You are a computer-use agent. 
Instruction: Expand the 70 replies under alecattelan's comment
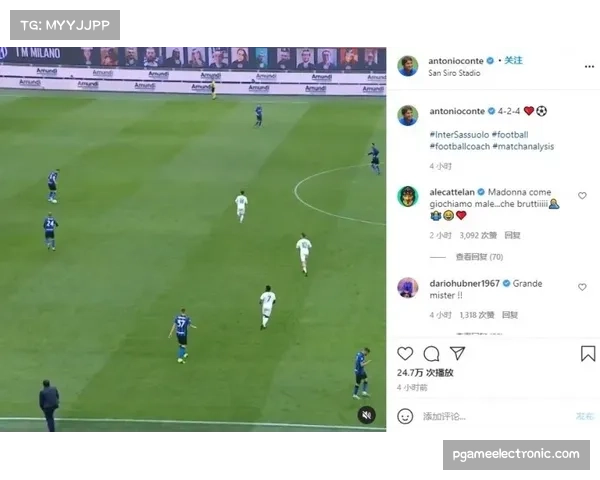(479, 257)
